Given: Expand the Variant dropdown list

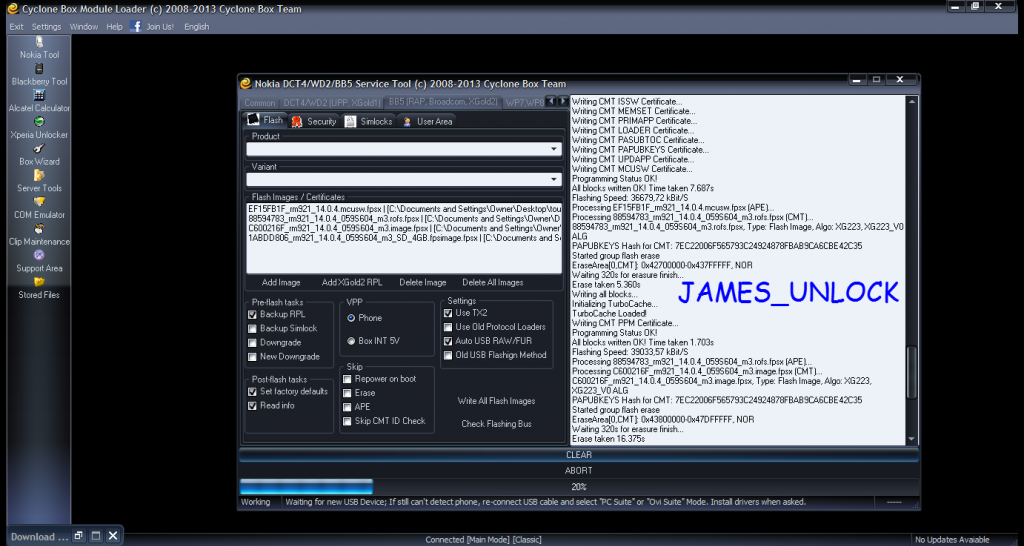Looking at the screenshot, I should [x=554, y=180].
